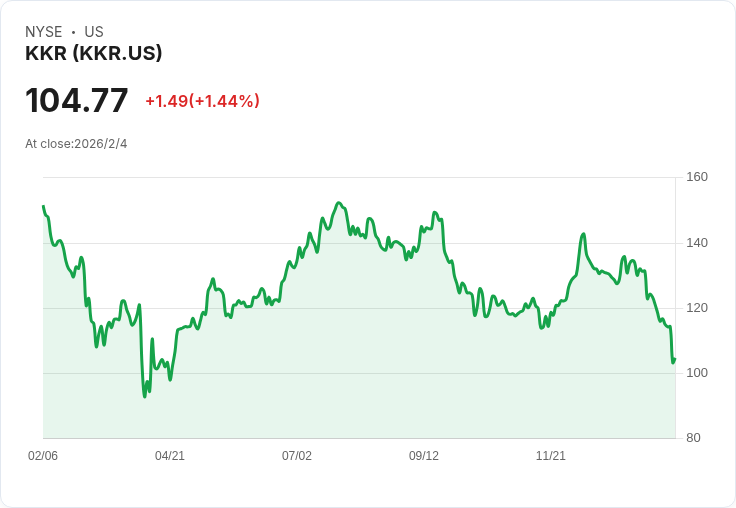Click the 120 y-axis price label
The height and width of the screenshot is (508, 736).
click(697, 308)
